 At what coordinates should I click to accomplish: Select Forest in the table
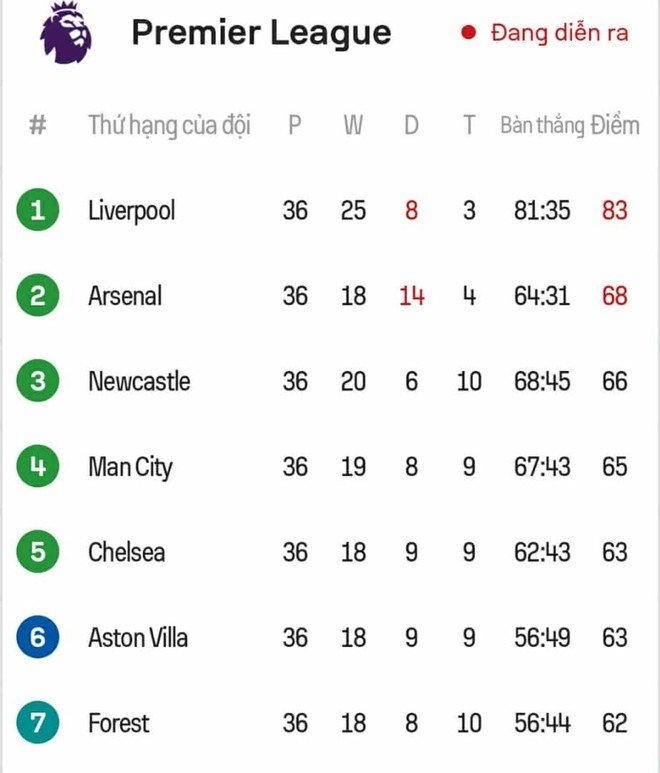119,723
